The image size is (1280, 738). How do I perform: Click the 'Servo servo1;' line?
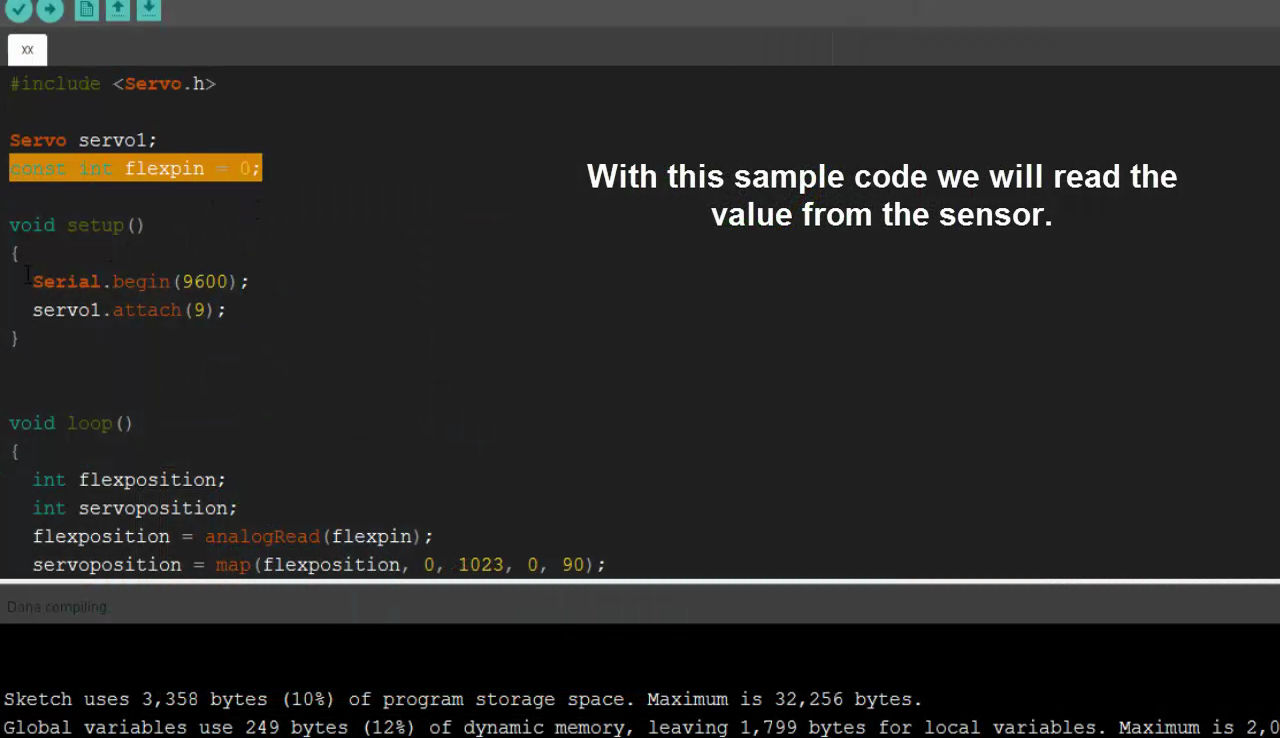pos(83,140)
